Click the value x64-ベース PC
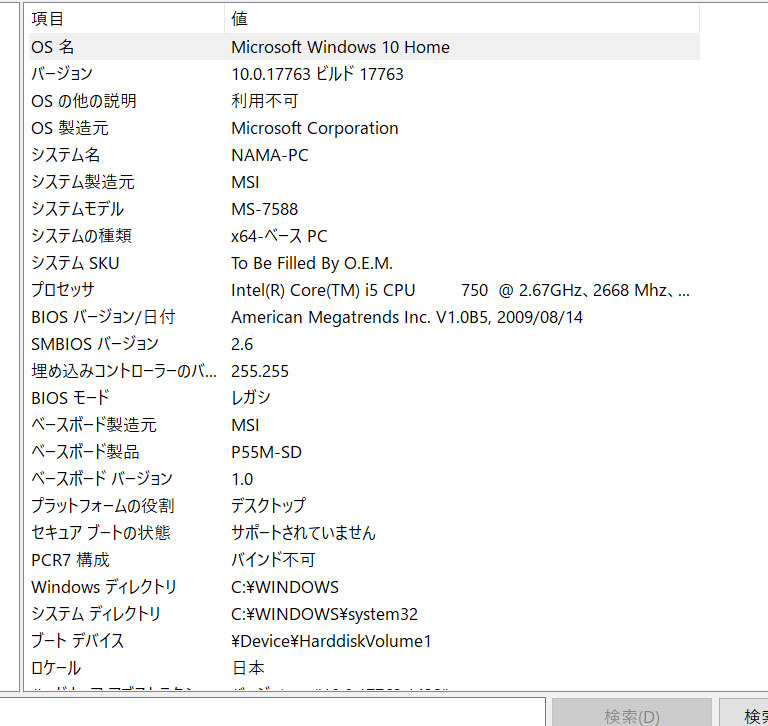 click(x=279, y=236)
